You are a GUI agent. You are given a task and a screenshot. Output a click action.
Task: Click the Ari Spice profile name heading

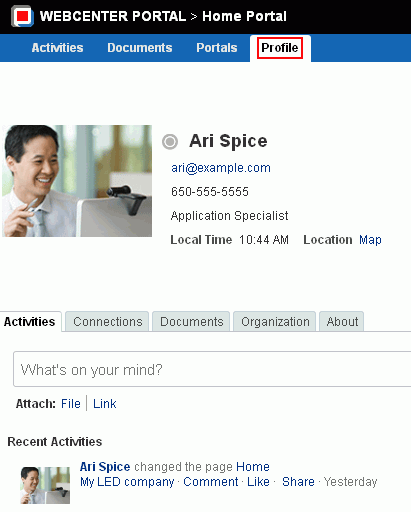point(228,141)
